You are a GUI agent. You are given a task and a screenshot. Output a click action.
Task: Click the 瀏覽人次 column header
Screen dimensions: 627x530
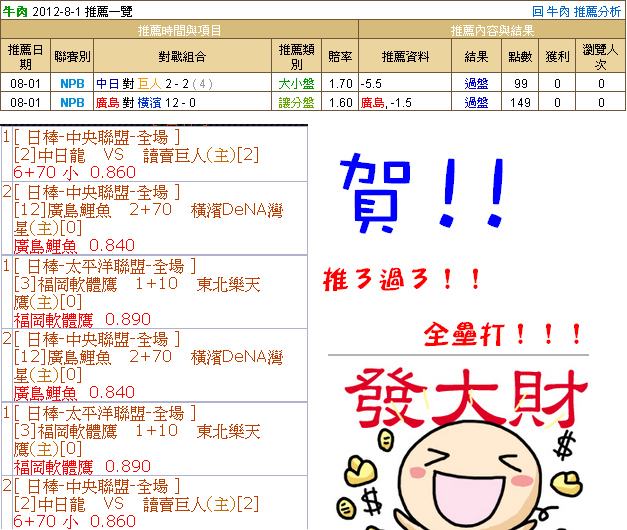click(x=600, y=56)
